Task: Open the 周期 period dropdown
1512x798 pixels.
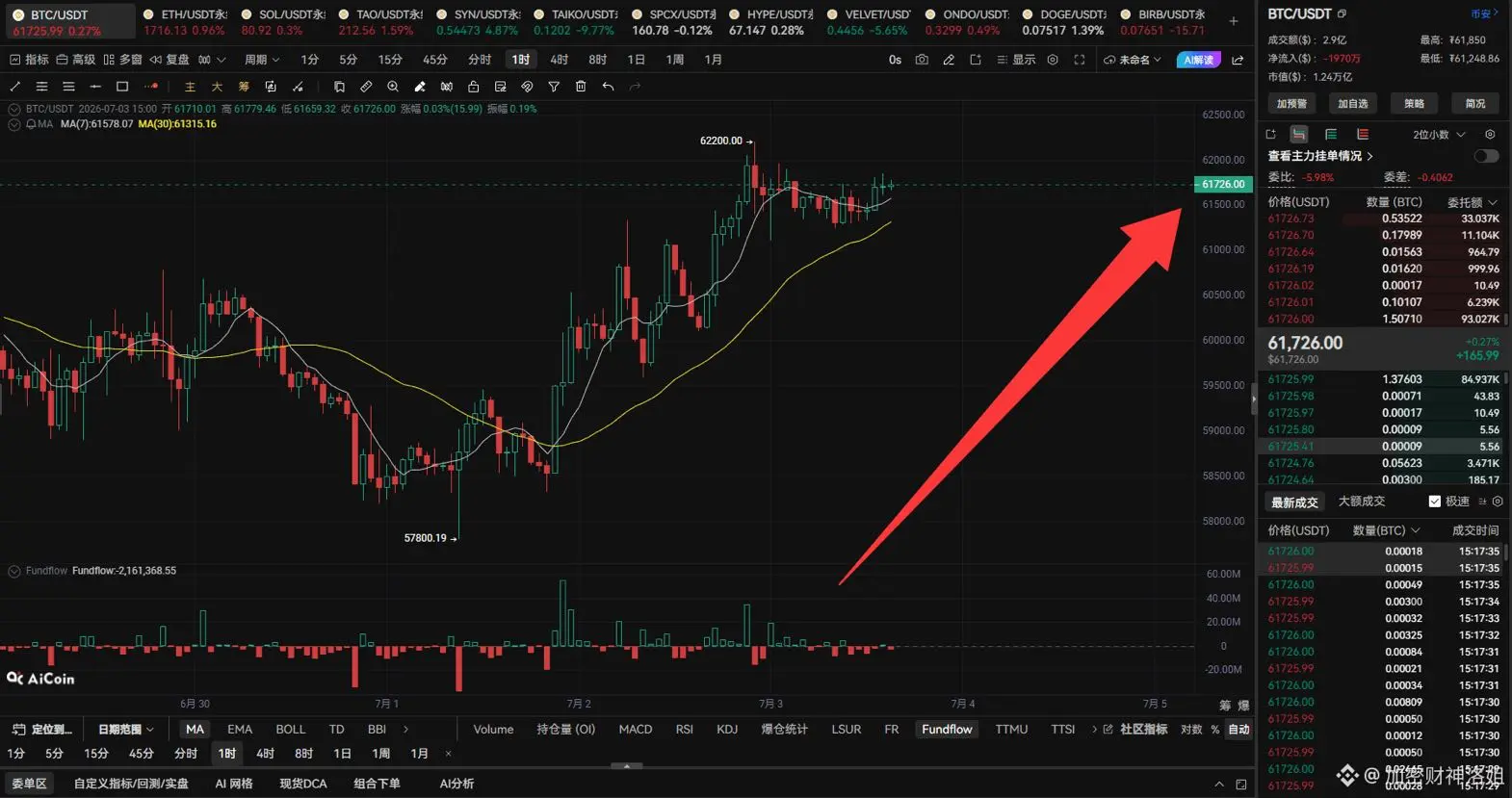Action: tap(262, 60)
